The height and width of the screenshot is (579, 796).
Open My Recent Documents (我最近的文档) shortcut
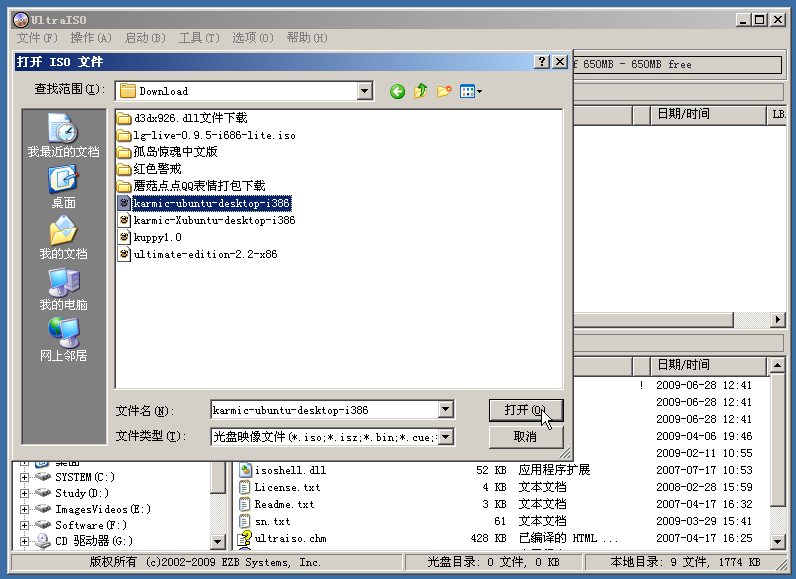click(63, 135)
